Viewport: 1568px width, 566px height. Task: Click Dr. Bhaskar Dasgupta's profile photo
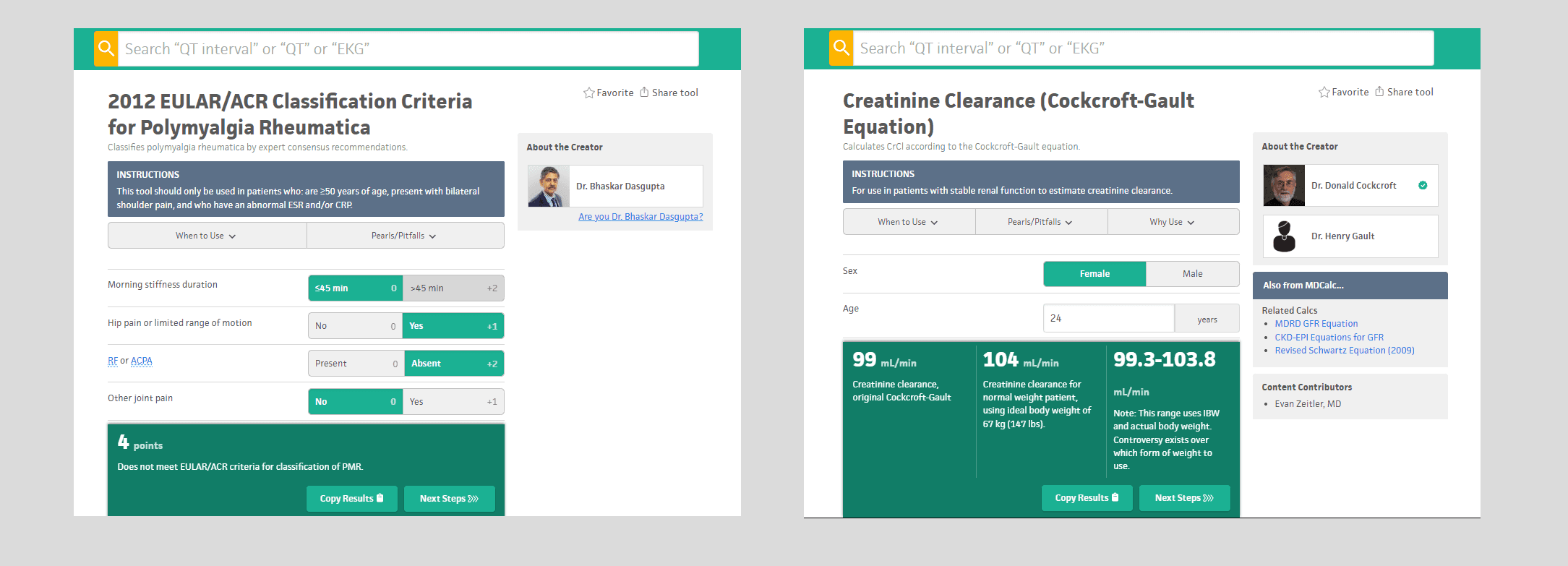(x=548, y=186)
